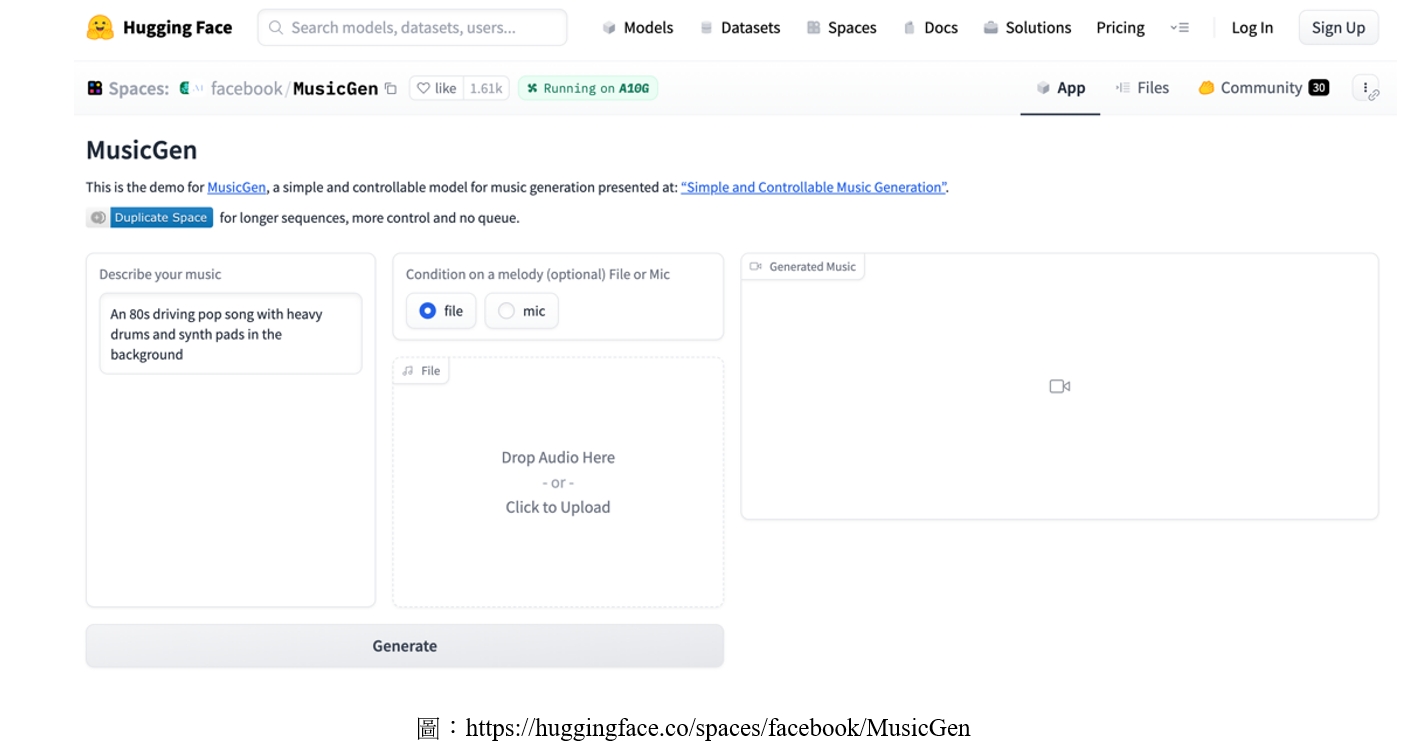The width and height of the screenshot is (1406, 745).
Task: Expand the more navigation menu dropdown
Action: pyautogui.click(x=1180, y=28)
